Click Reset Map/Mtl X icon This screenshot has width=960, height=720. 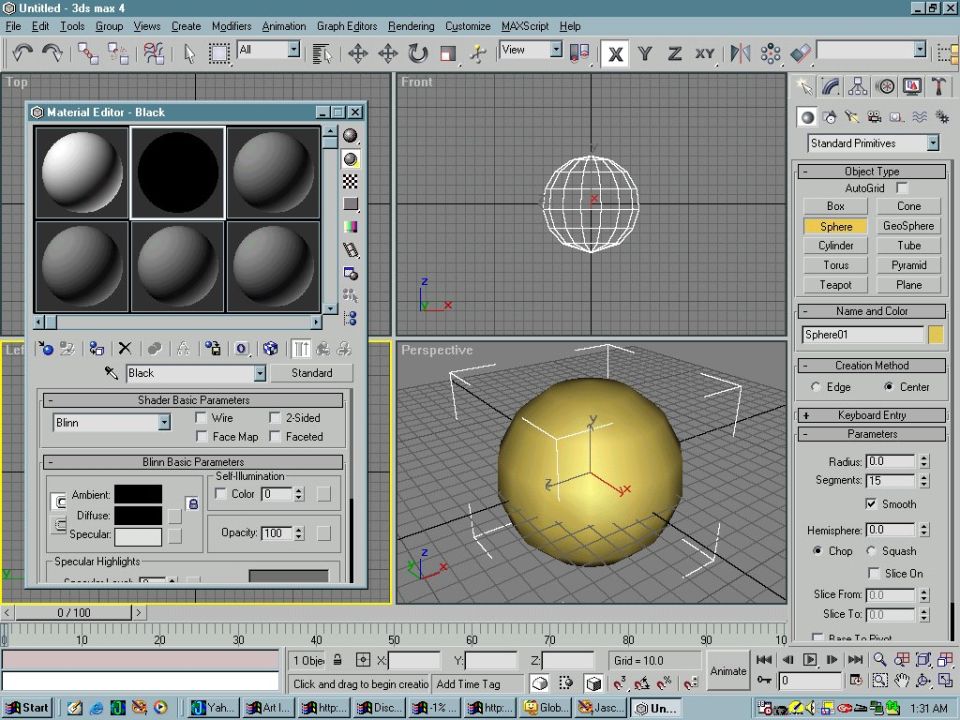[125, 348]
